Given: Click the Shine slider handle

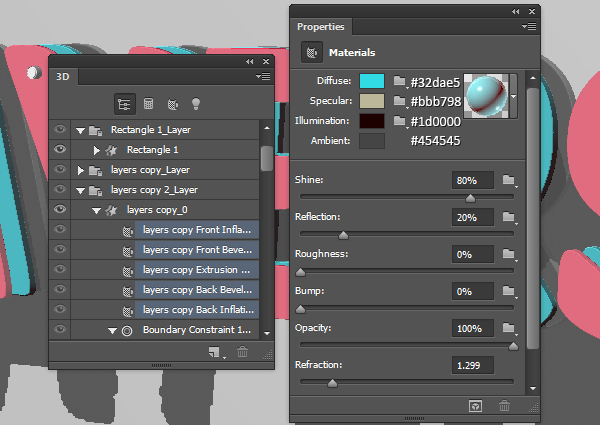Looking at the screenshot, I should pyautogui.click(x=470, y=198).
